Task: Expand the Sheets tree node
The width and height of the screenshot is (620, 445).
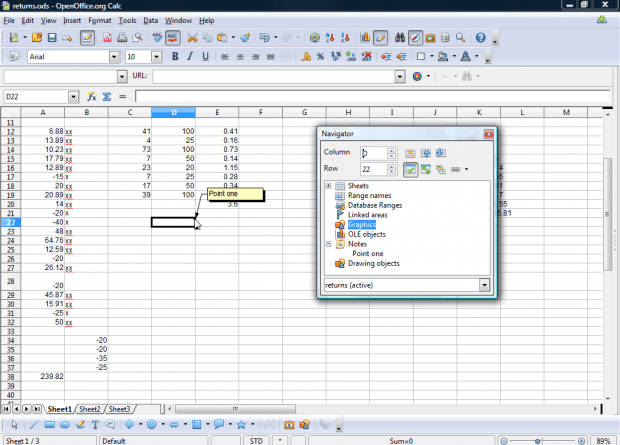Action: click(x=329, y=186)
